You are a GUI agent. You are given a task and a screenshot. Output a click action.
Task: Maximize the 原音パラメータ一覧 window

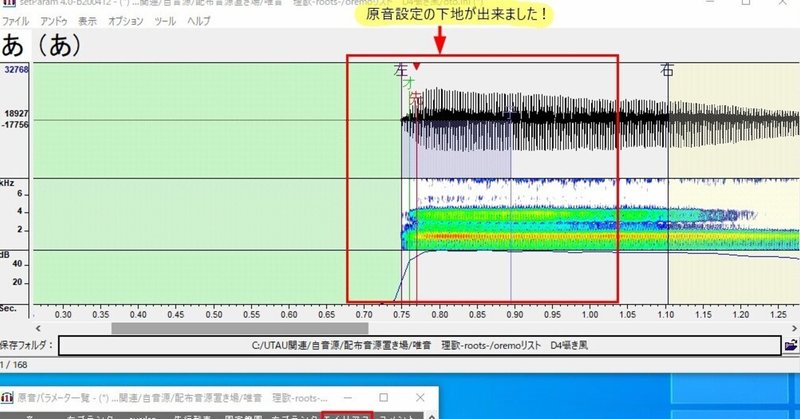pos(383,398)
